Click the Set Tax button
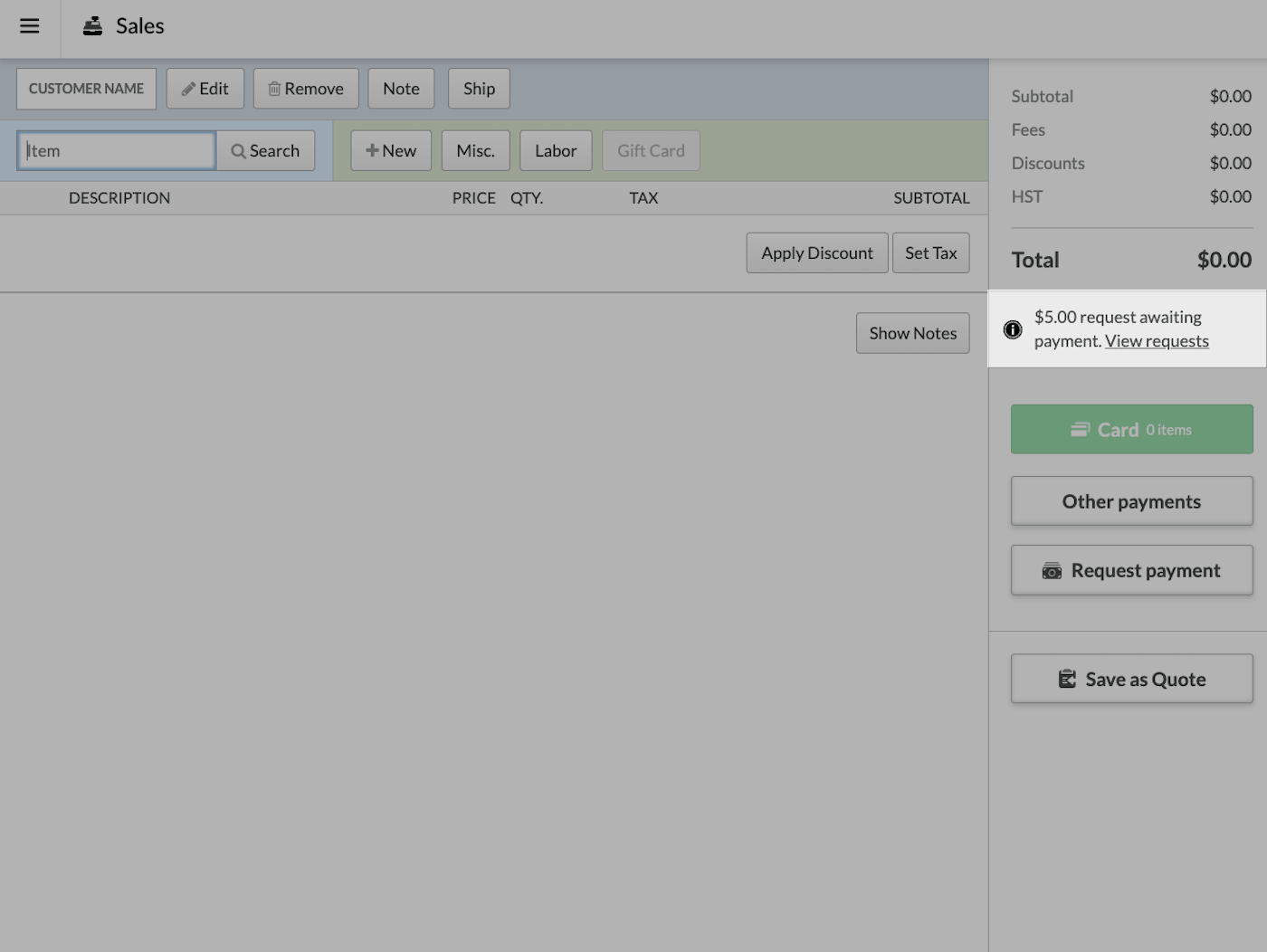Image resolution: width=1267 pixels, height=952 pixels. [930, 252]
